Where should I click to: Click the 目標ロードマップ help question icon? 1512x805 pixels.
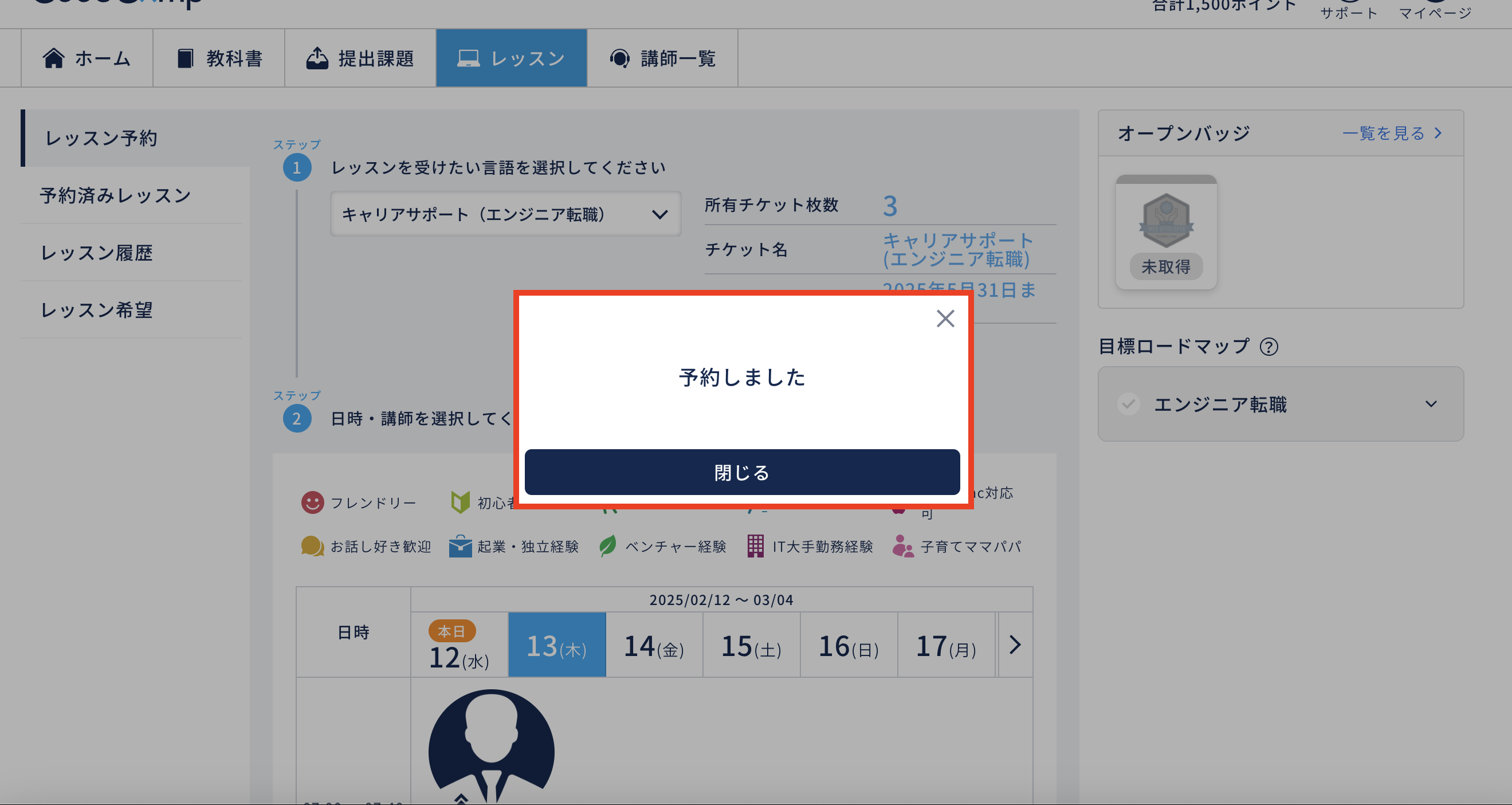point(1268,347)
